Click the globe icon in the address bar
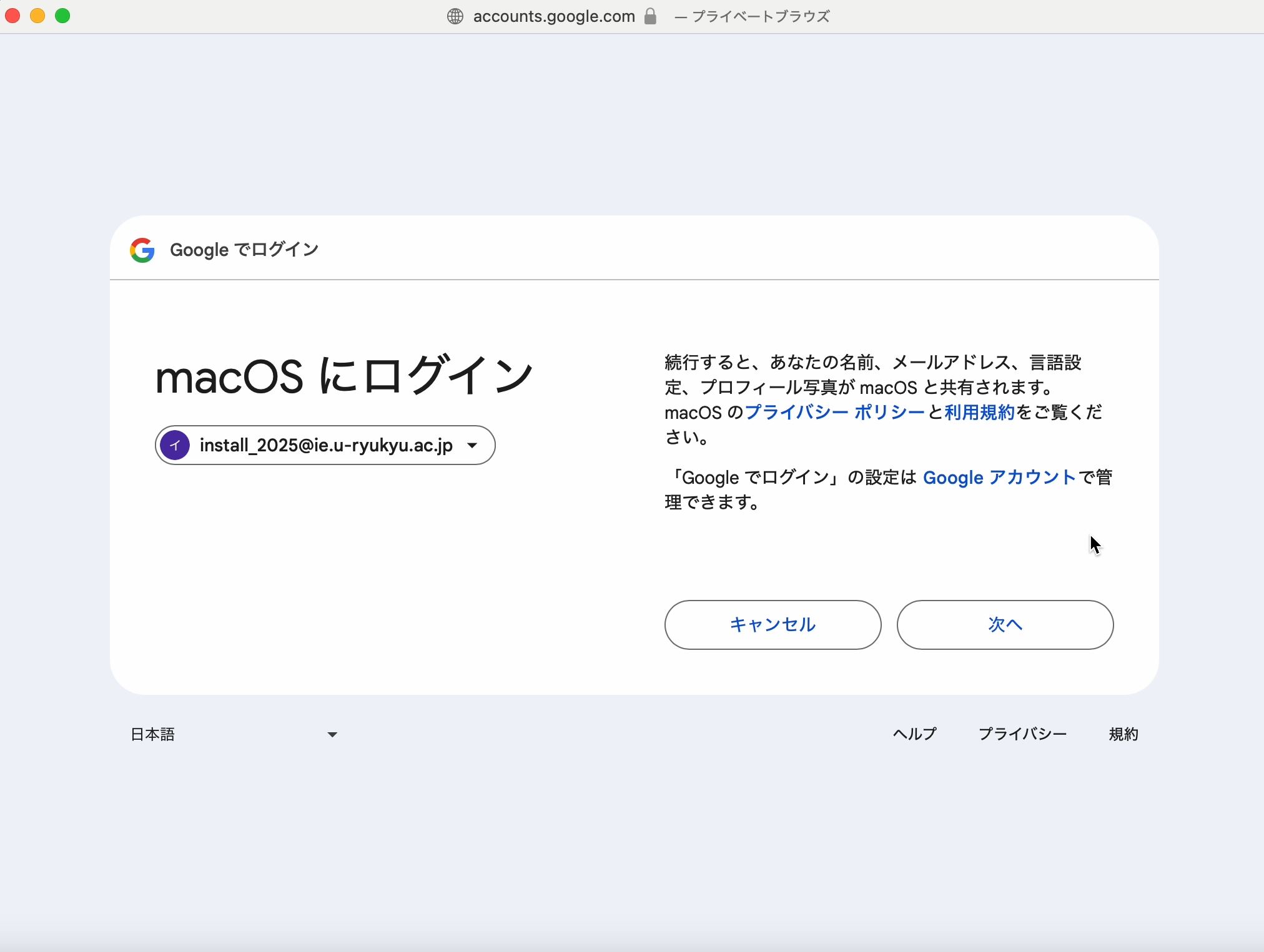1264x952 pixels. [455, 16]
